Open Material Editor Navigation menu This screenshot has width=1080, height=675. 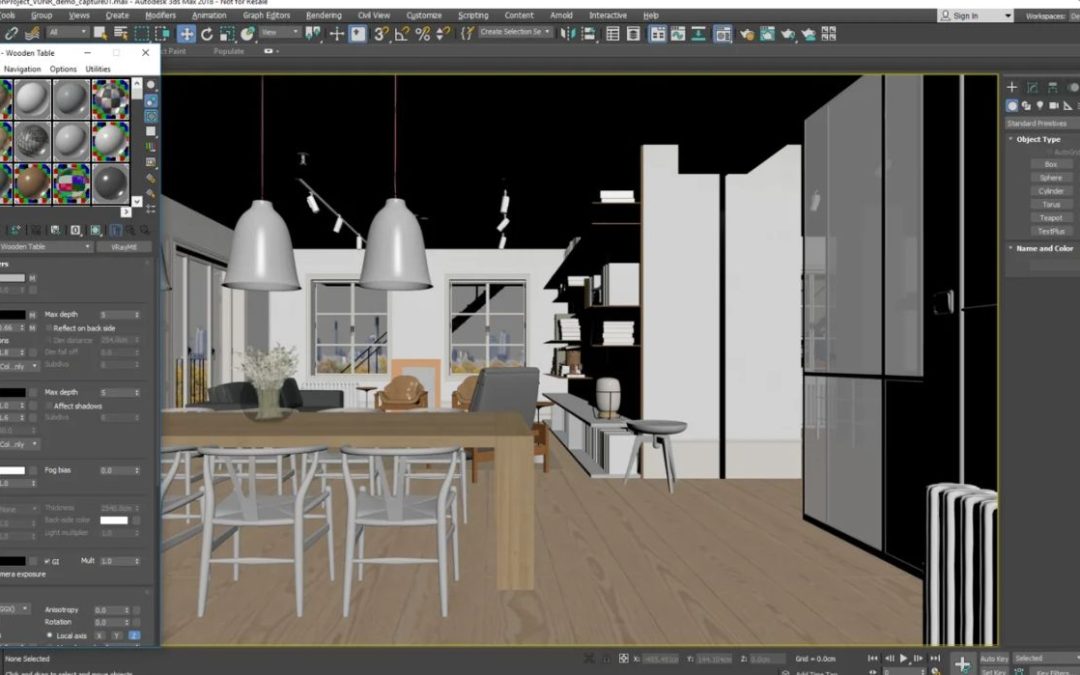22,69
